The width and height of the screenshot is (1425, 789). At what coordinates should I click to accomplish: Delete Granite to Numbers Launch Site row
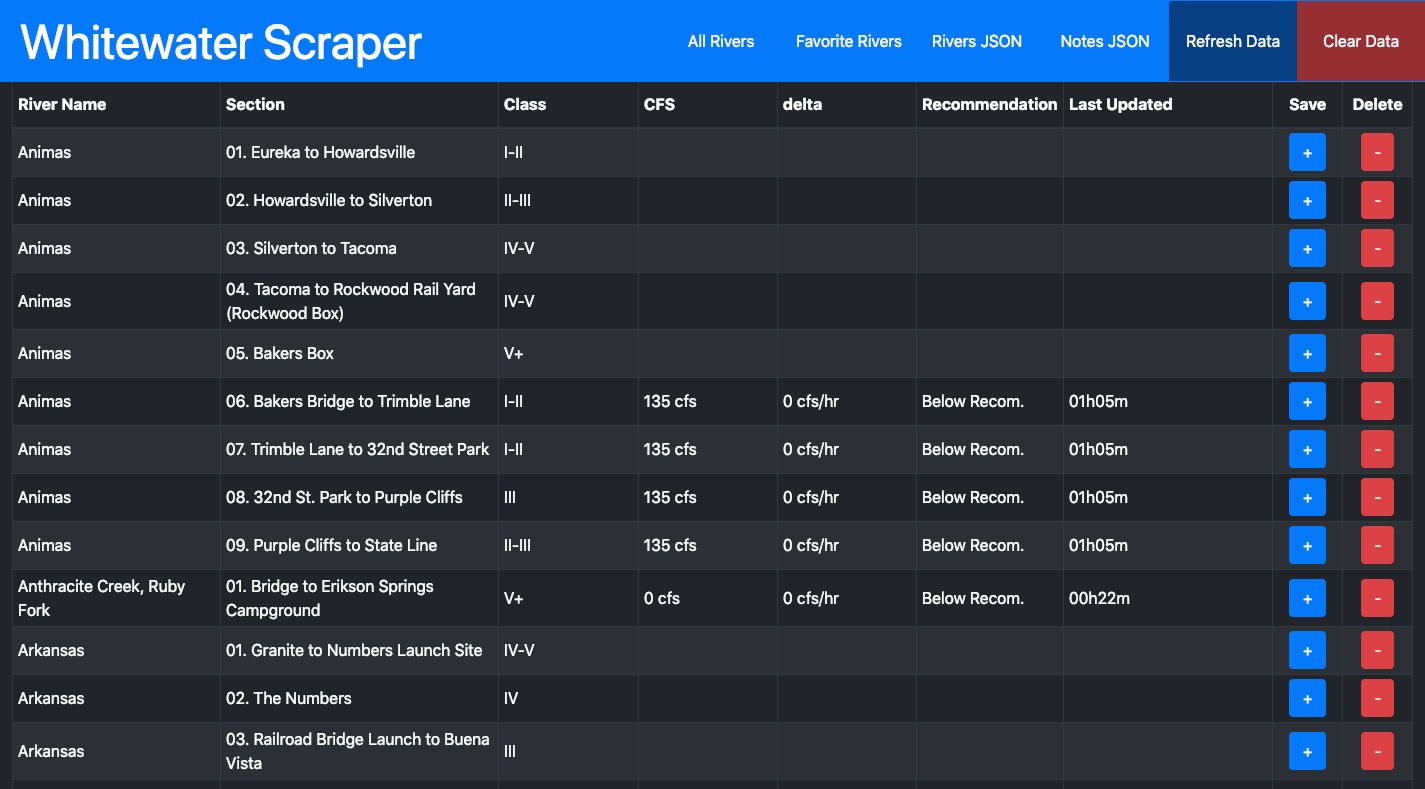pyautogui.click(x=1377, y=650)
